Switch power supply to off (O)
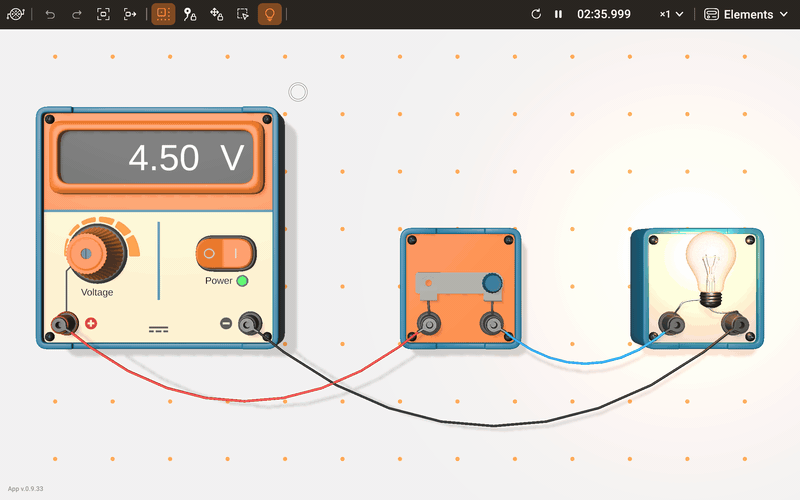Image resolution: width=800 pixels, height=500 pixels. point(210,253)
